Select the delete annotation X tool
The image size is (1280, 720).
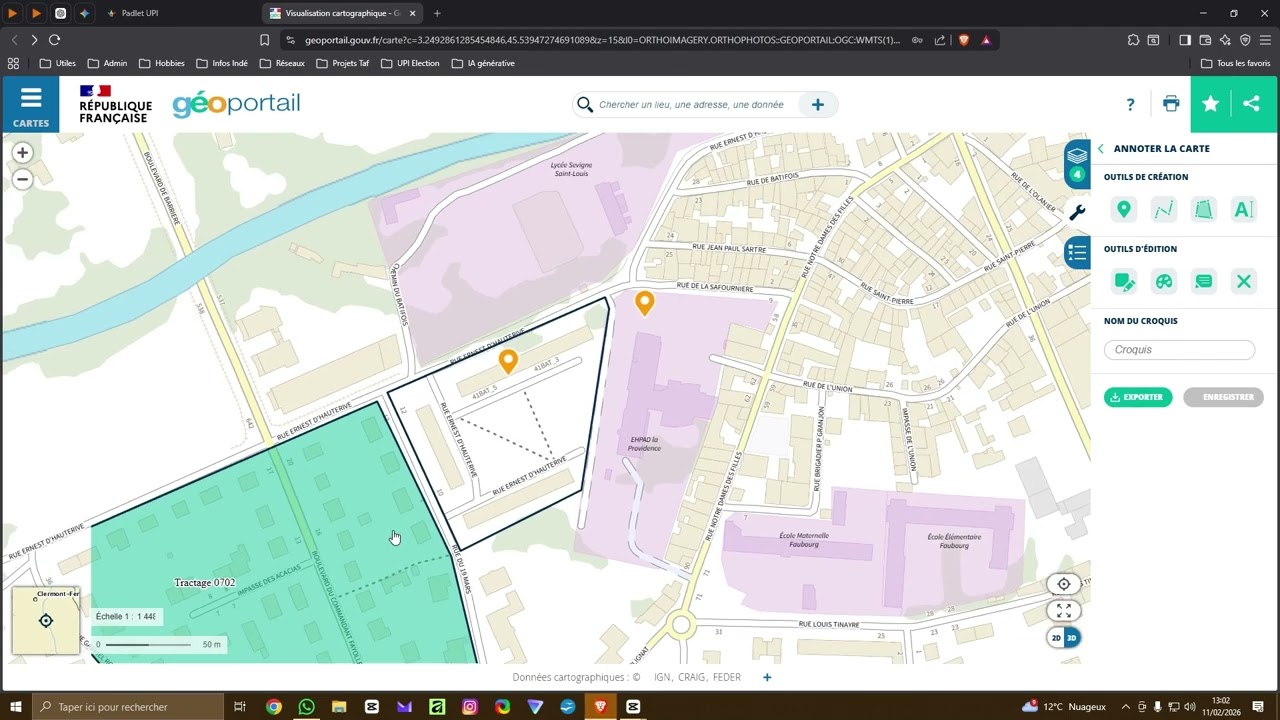tap(1244, 281)
